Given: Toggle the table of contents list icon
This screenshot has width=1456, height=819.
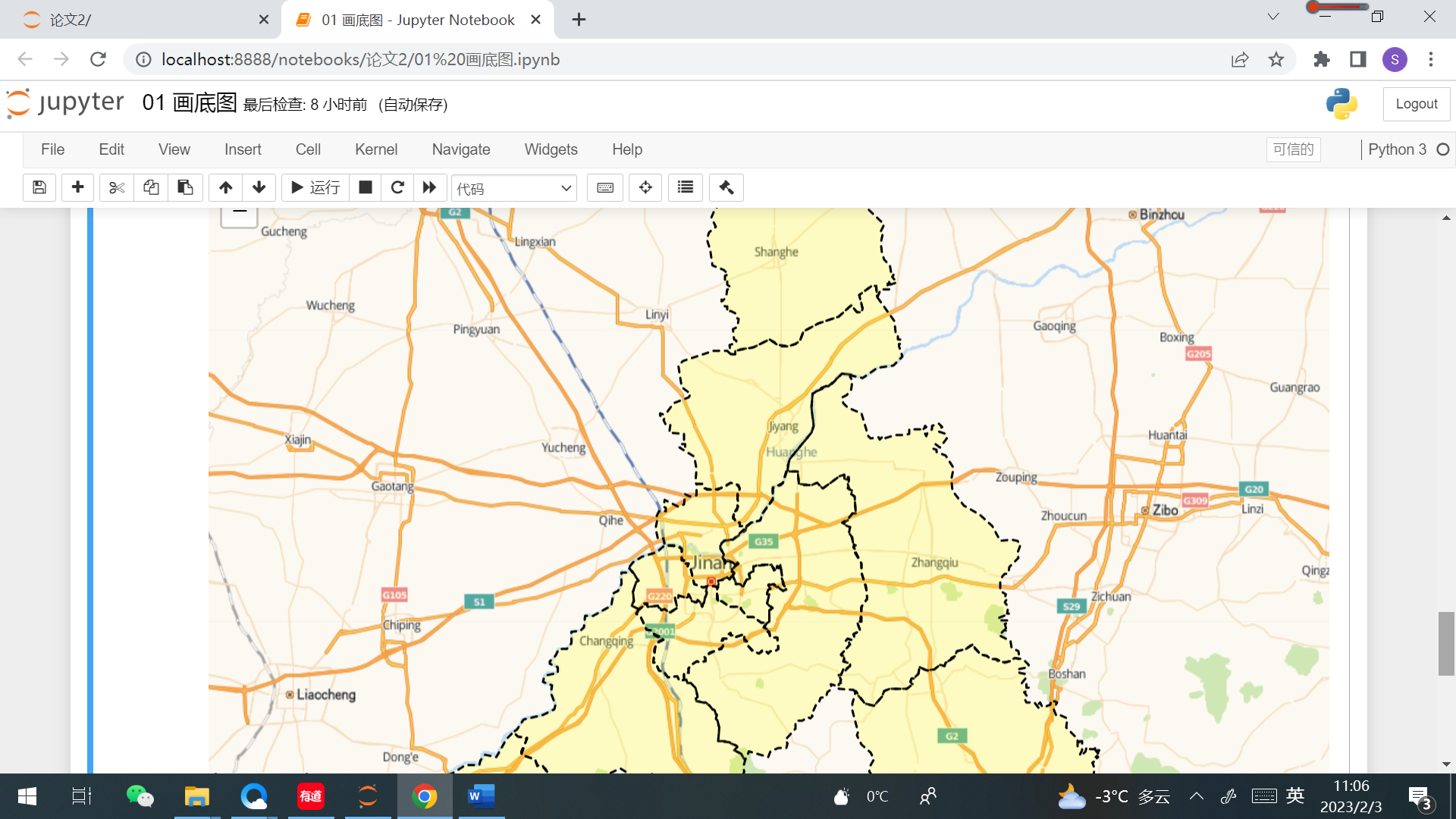Looking at the screenshot, I should click(x=686, y=187).
